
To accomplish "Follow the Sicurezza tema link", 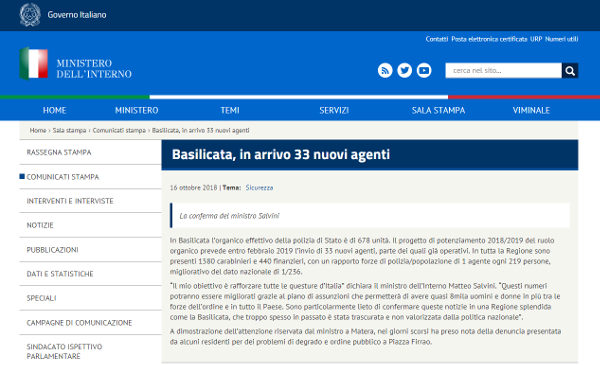I will coord(259,187).
